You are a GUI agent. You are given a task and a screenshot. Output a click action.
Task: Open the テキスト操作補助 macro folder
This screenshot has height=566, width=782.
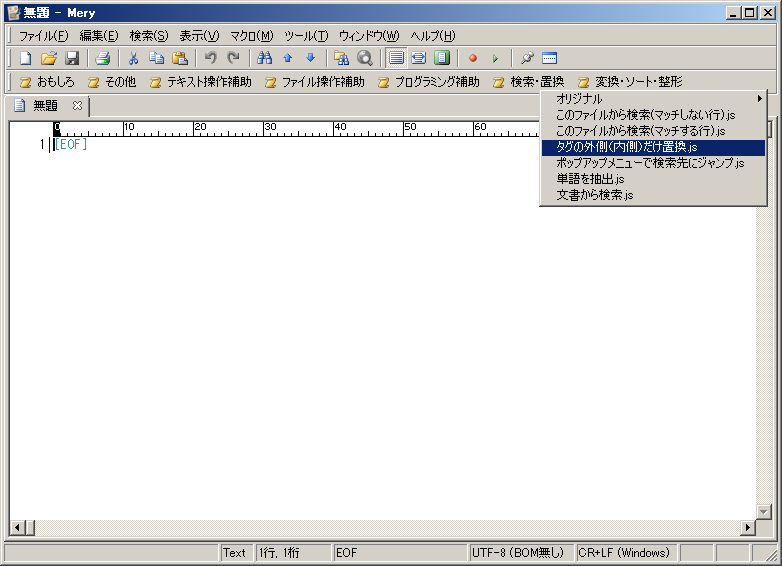coord(200,82)
